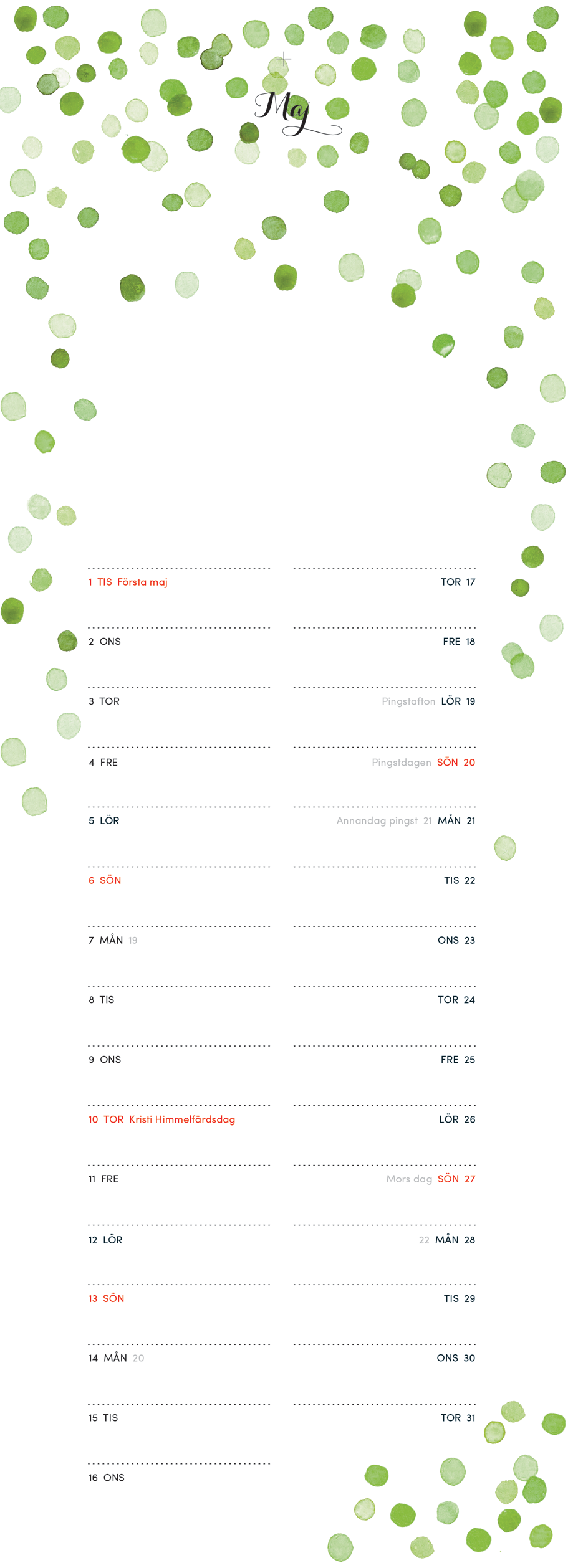Click the SÖN 27 red date
The image size is (568, 1568).
[456, 1179]
